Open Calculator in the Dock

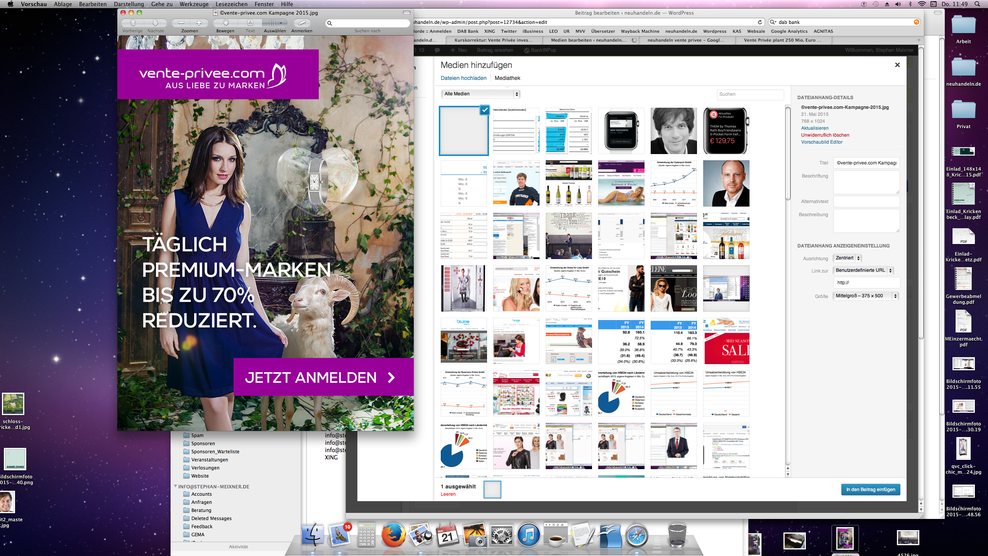tap(366, 535)
